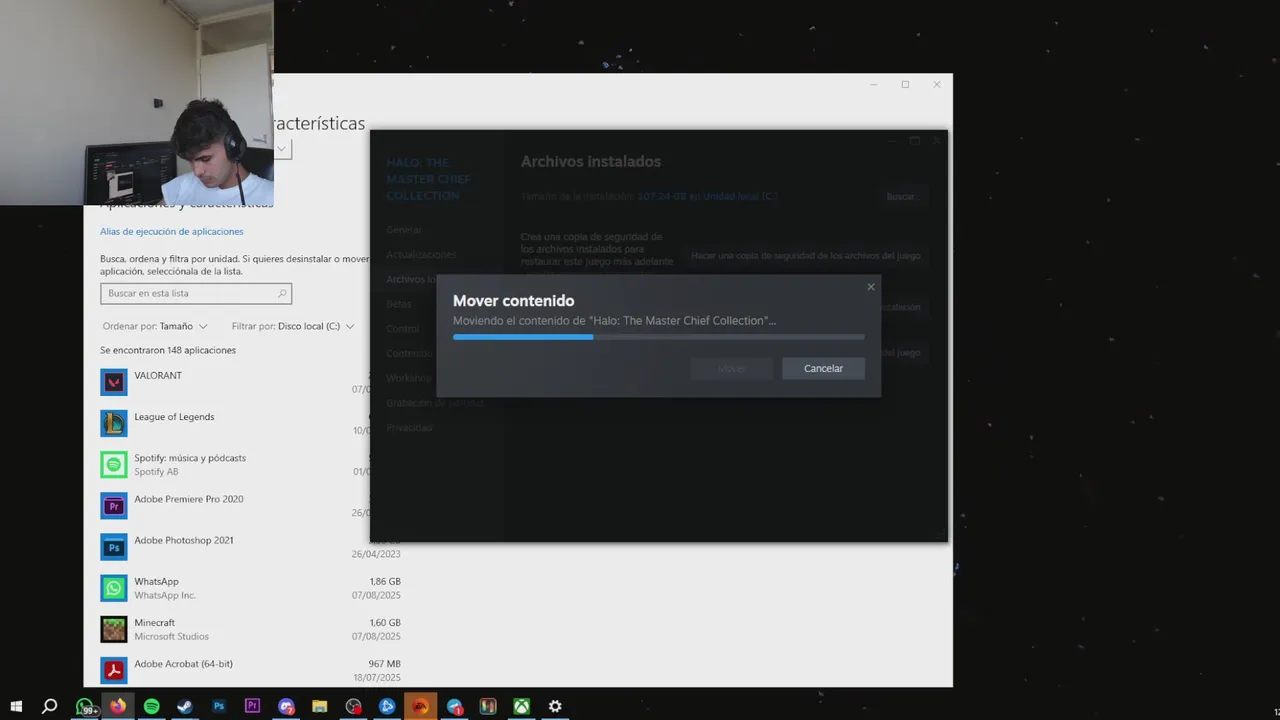Click 'Hacer una copia de seguridad de los archivos del juego'
This screenshot has height=720, width=1280.
tap(806, 256)
